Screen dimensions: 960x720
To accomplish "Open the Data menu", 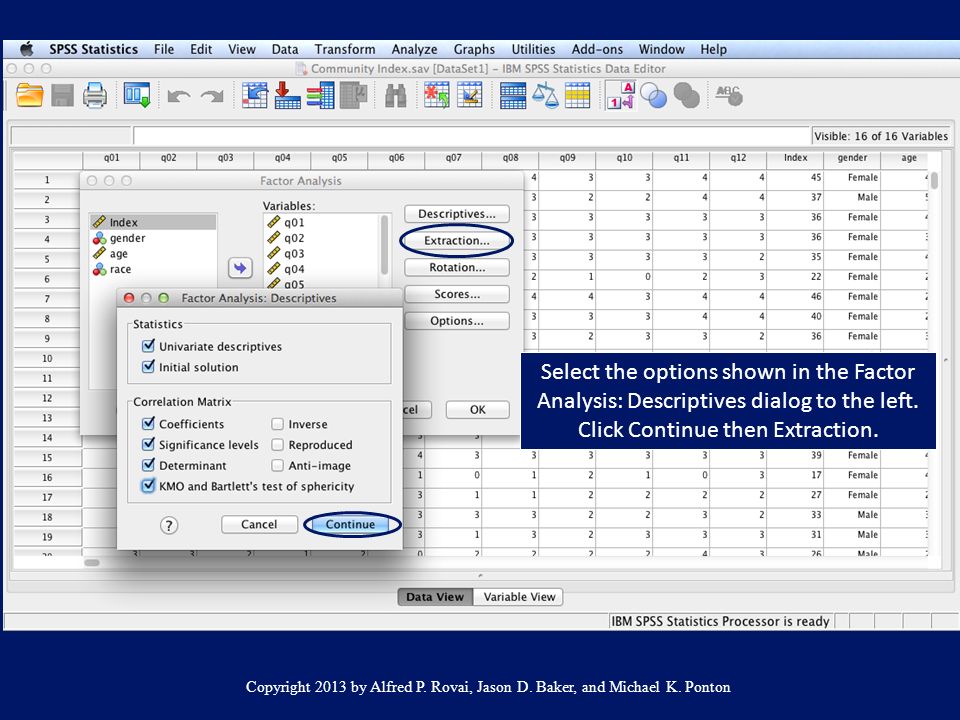I will point(285,49).
